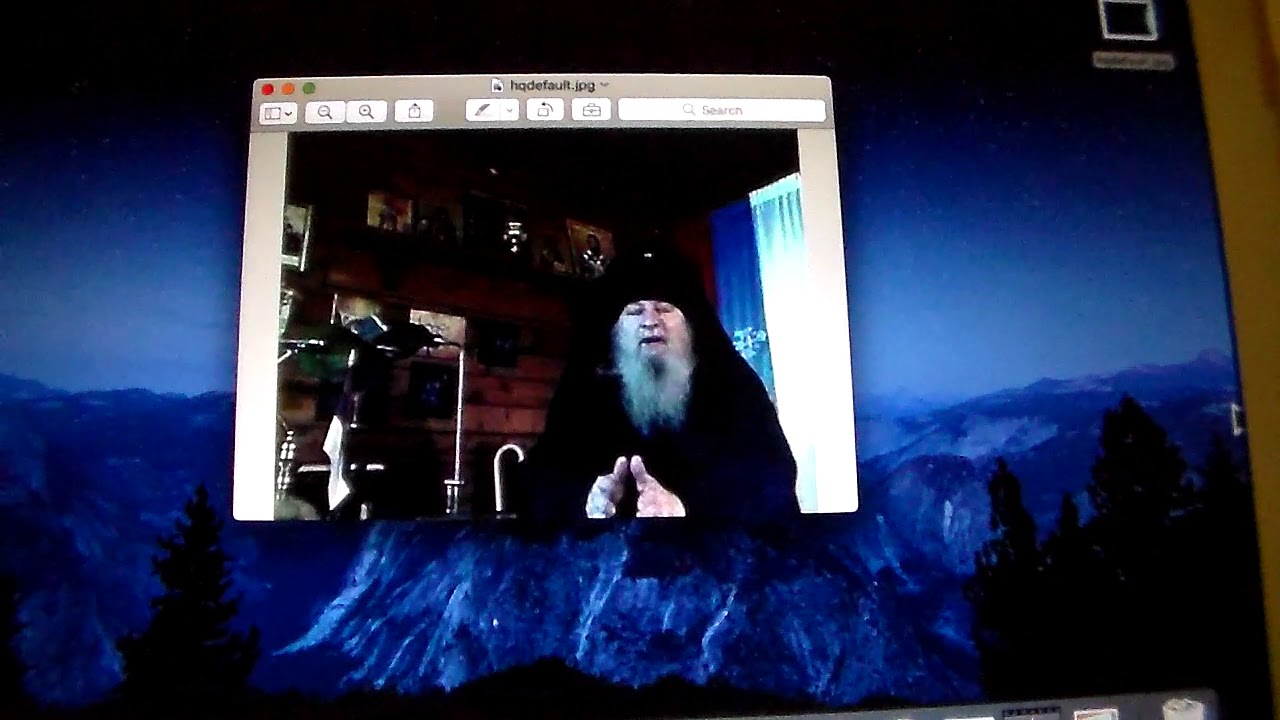Click the hqdefault.jpg document icon
Image resolution: width=1280 pixels, height=720 pixels.
[498, 86]
